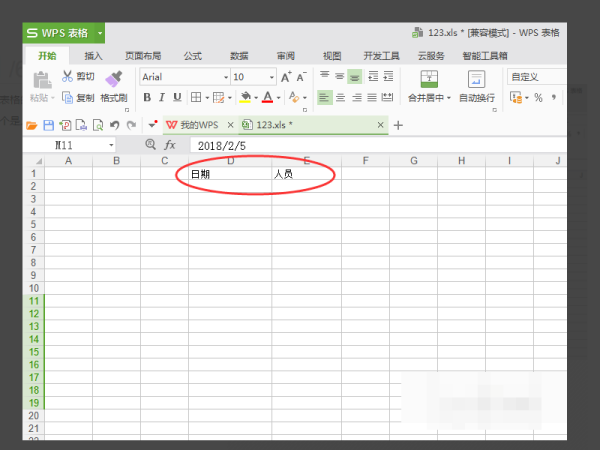Expand the font color dropdown arrow
Screen dimensions: 600x450
click(279, 98)
